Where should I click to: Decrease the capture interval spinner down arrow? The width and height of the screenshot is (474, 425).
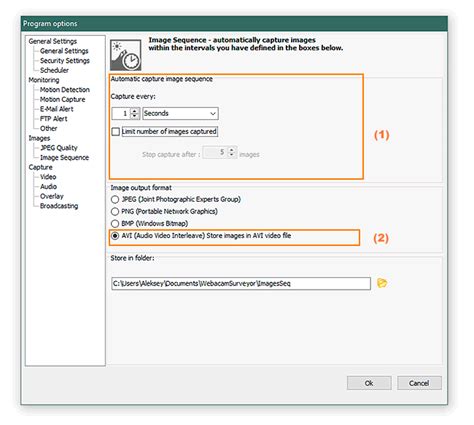135,116
